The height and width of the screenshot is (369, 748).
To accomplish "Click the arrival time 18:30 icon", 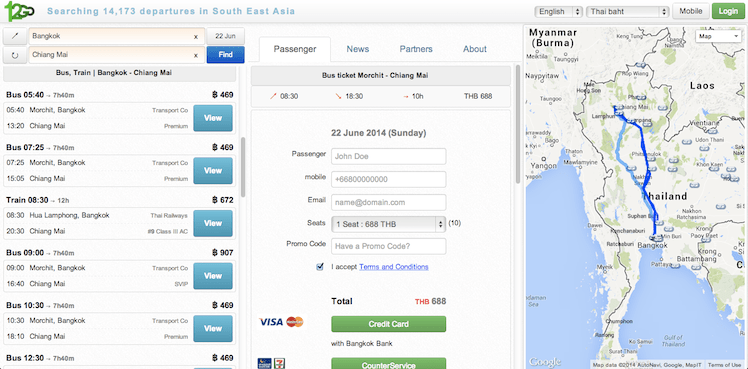I will [x=338, y=96].
